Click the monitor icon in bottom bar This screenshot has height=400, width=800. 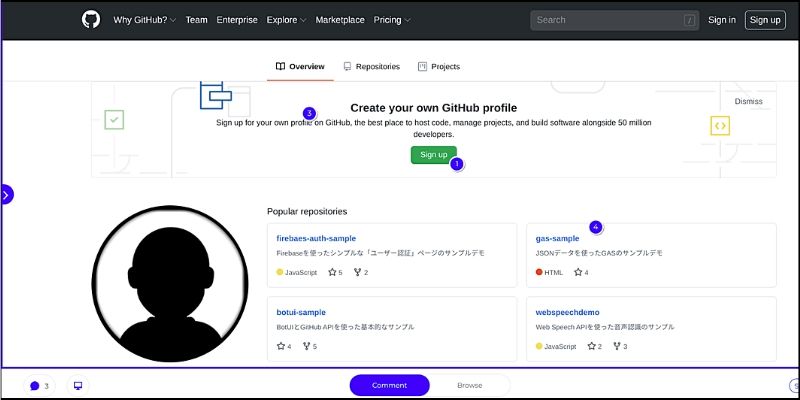(x=78, y=385)
